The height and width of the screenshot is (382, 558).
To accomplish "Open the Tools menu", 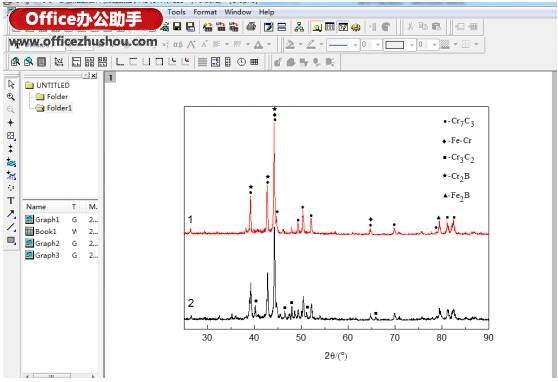I will point(177,12).
